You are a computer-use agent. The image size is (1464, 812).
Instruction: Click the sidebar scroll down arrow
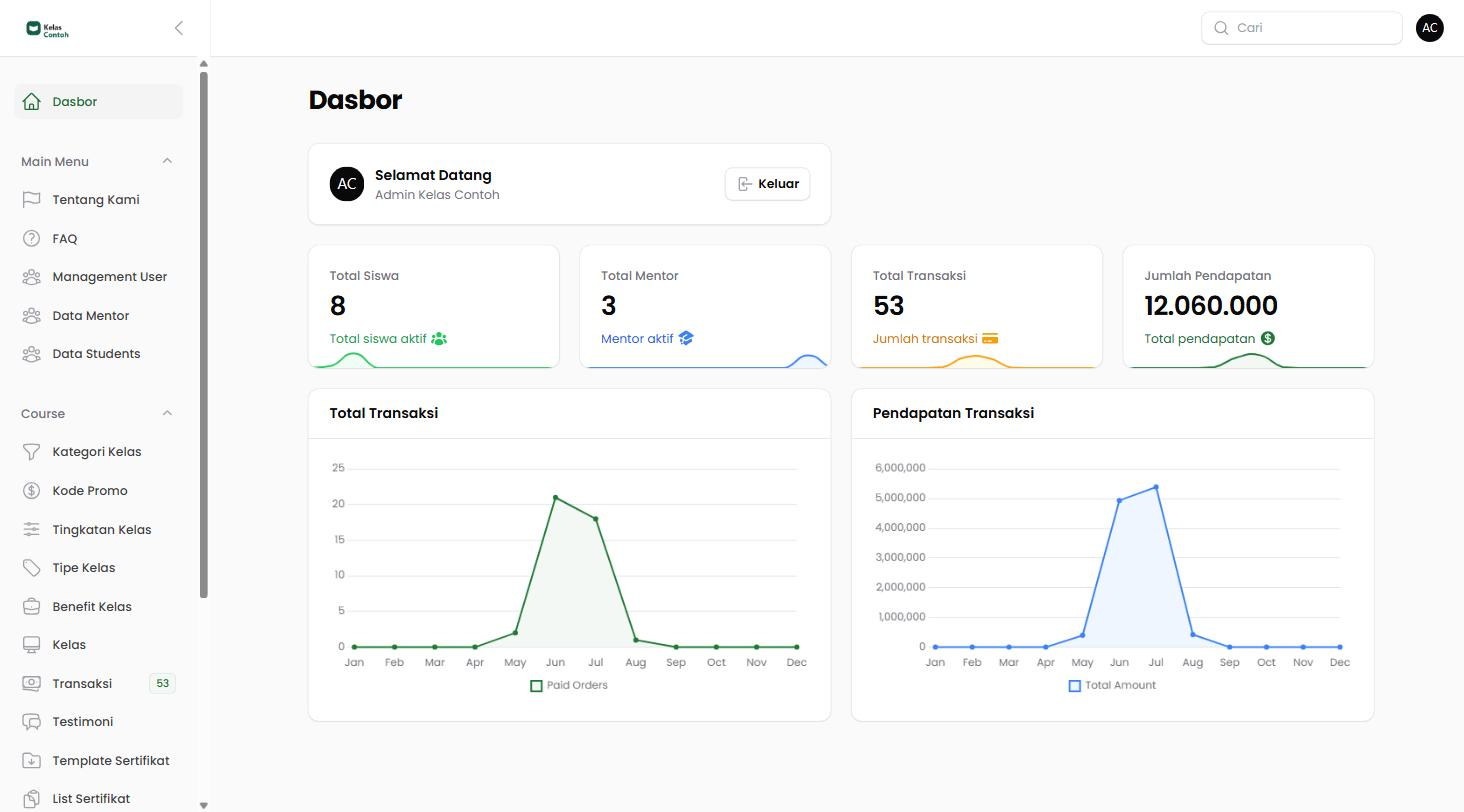click(204, 805)
